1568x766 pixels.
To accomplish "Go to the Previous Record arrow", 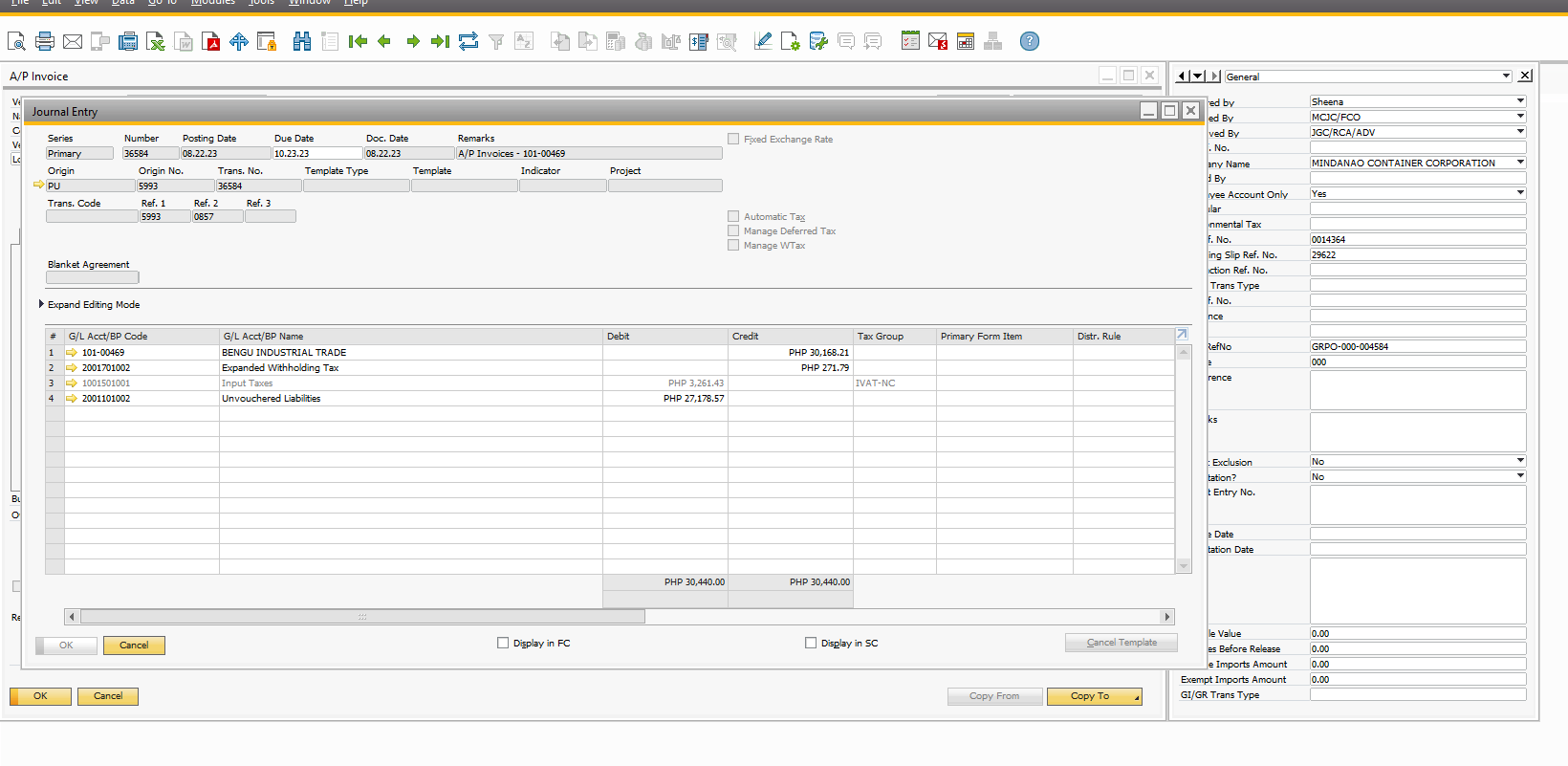I will [x=384, y=41].
